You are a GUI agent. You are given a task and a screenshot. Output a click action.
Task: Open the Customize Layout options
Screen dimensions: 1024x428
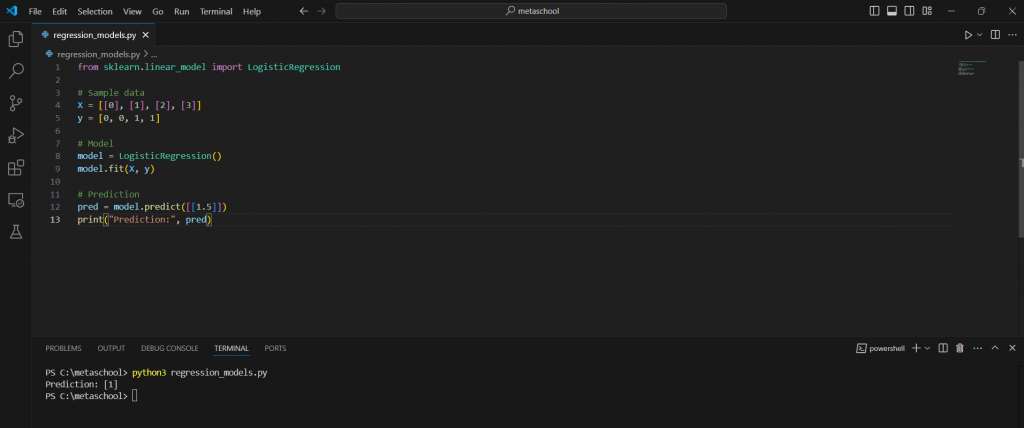point(927,11)
